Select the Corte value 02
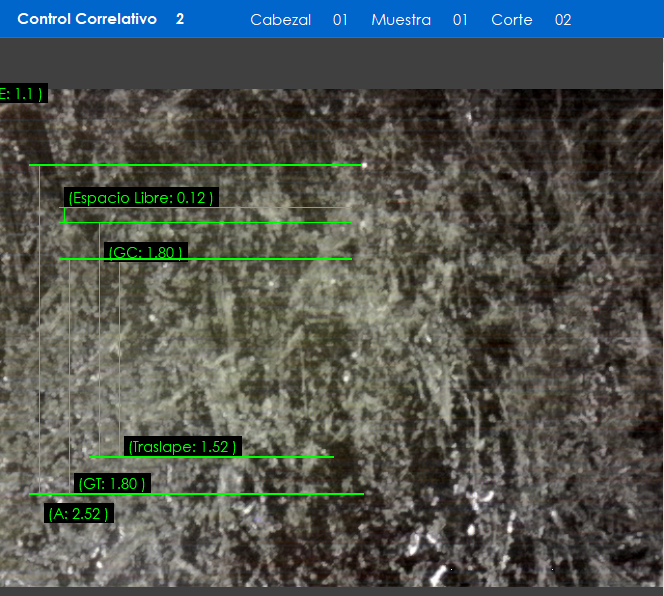Viewport: 664px width, 596px height. click(x=563, y=20)
